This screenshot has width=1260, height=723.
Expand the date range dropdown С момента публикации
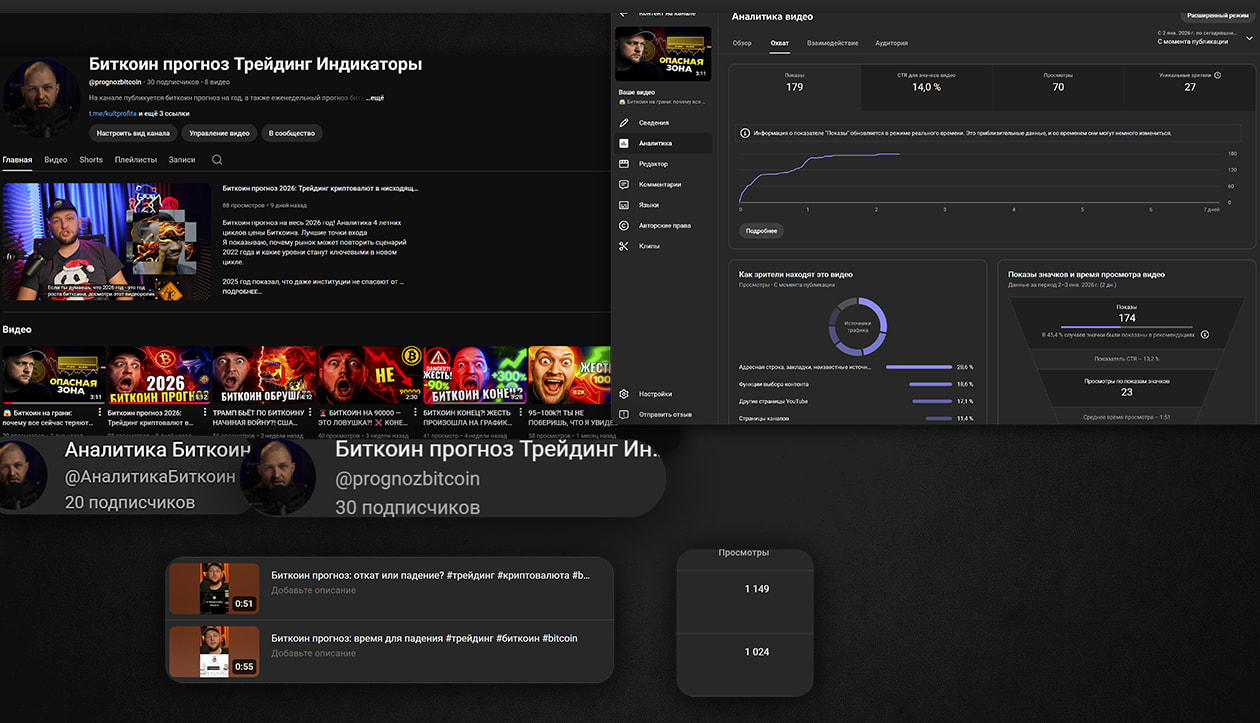[x=1249, y=38]
